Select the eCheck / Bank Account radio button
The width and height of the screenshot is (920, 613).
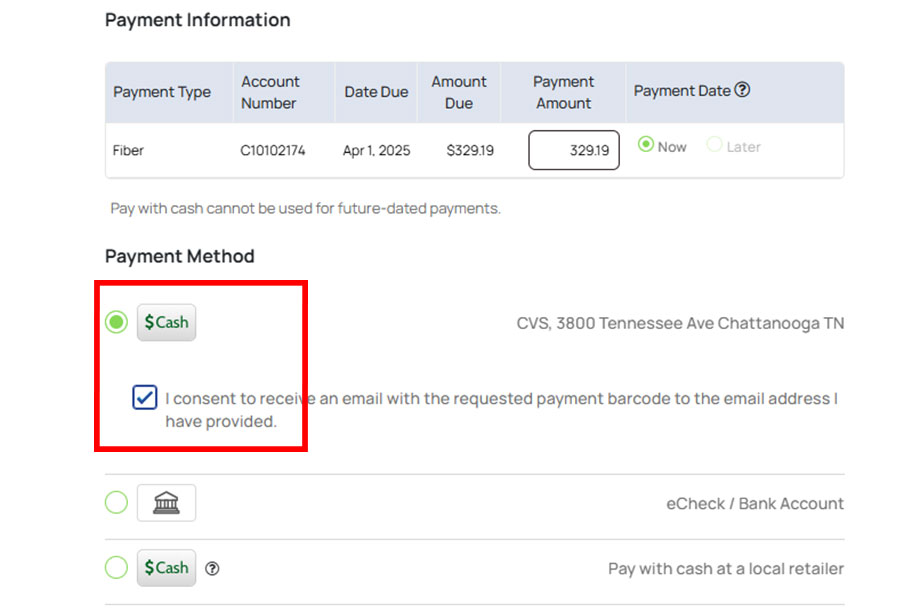(117, 503)
